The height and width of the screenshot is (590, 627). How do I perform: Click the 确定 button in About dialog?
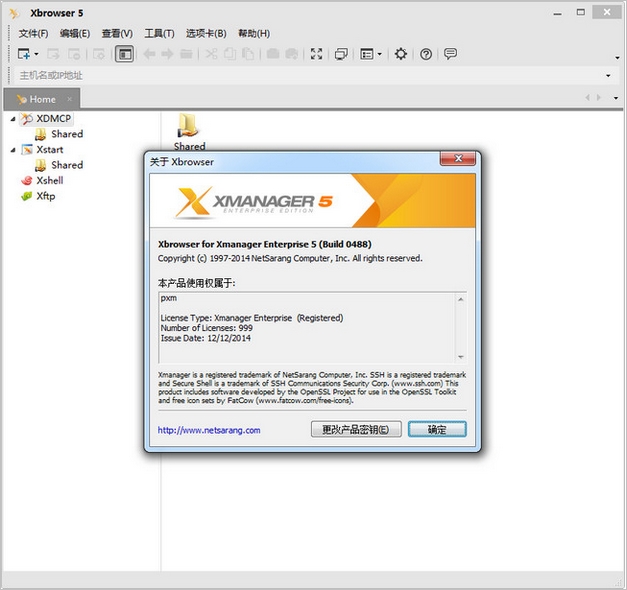pos(437,429)
